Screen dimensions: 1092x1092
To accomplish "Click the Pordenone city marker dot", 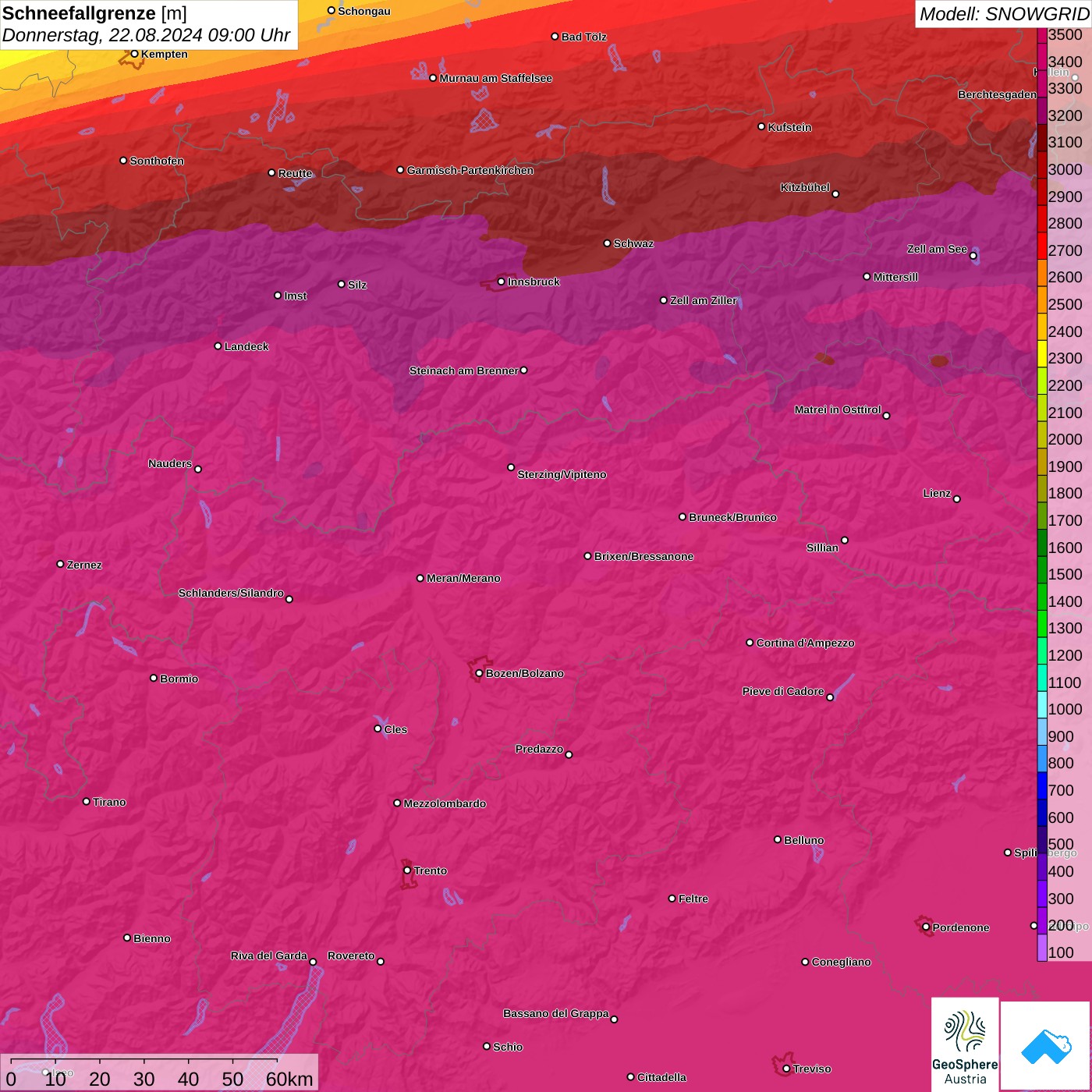I will coord(926,927).
